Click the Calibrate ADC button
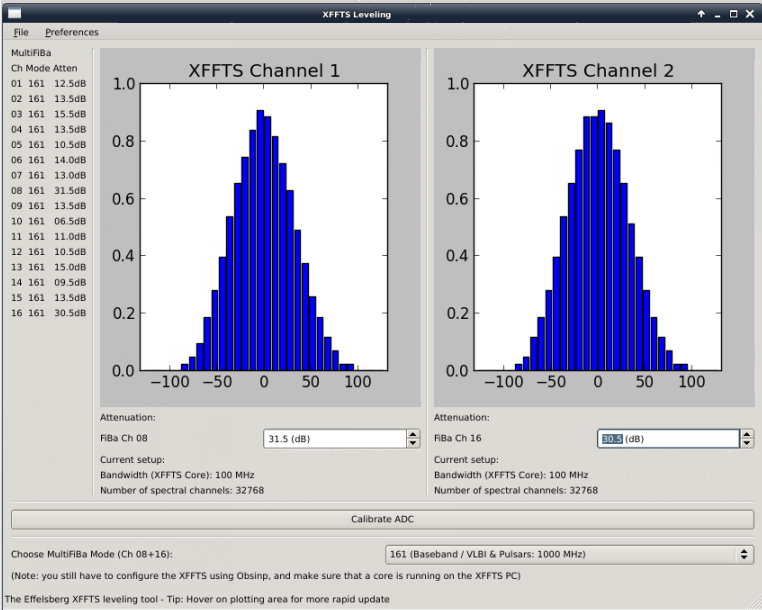The image size is (762, 610). tap(382, 519)
